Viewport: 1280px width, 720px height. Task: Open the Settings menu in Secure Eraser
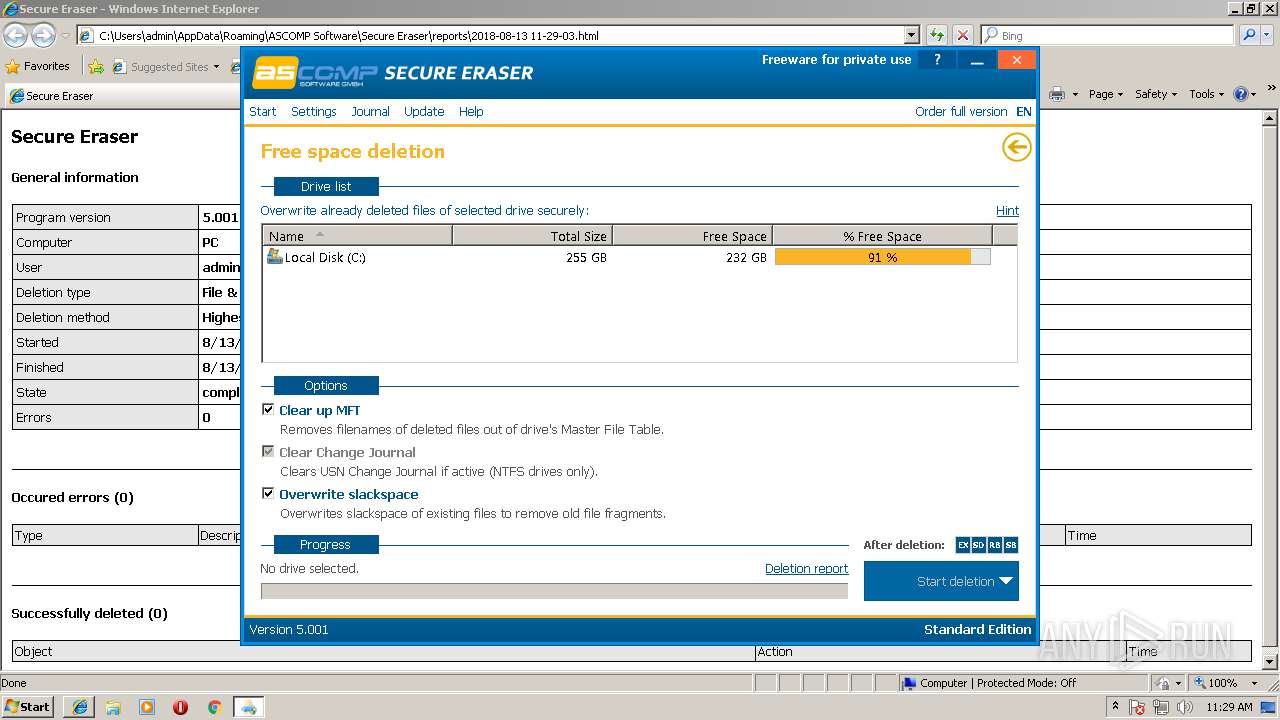click(x=314, y=111)
